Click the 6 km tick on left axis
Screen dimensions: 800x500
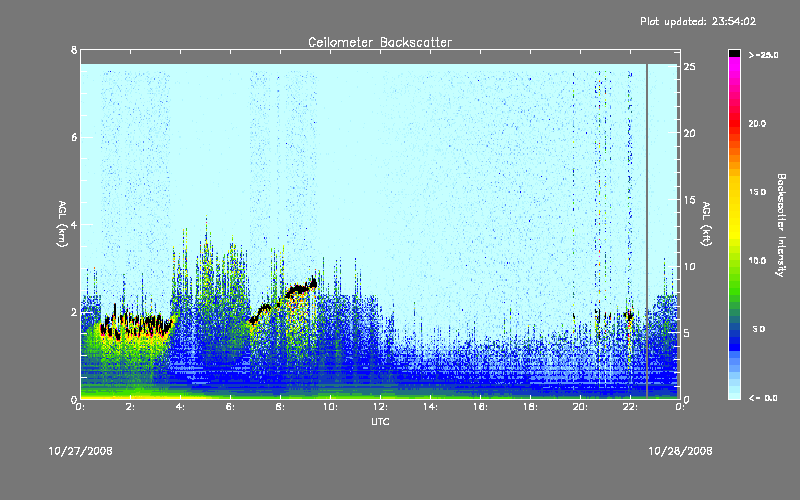tap(74, 137)
